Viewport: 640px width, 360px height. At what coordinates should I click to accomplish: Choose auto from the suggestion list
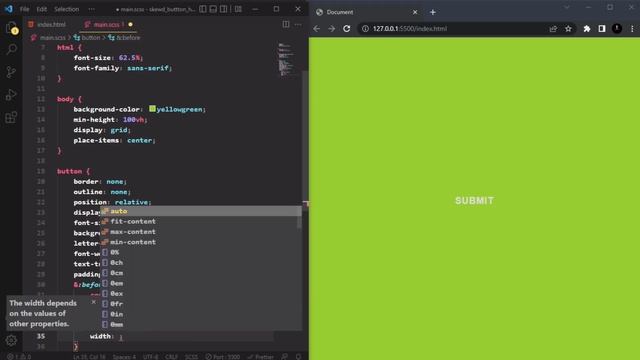pos(201,211)
